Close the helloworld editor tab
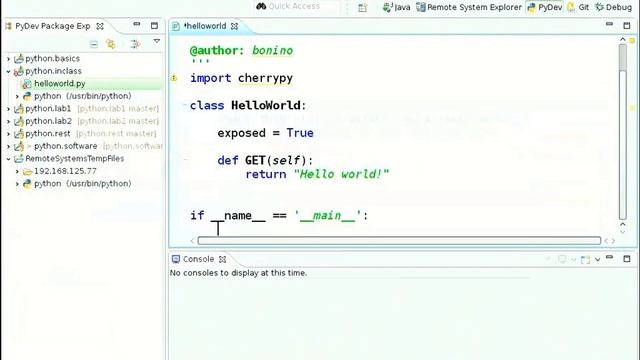This screenshot has height=360, width=640. pos(234,26)
